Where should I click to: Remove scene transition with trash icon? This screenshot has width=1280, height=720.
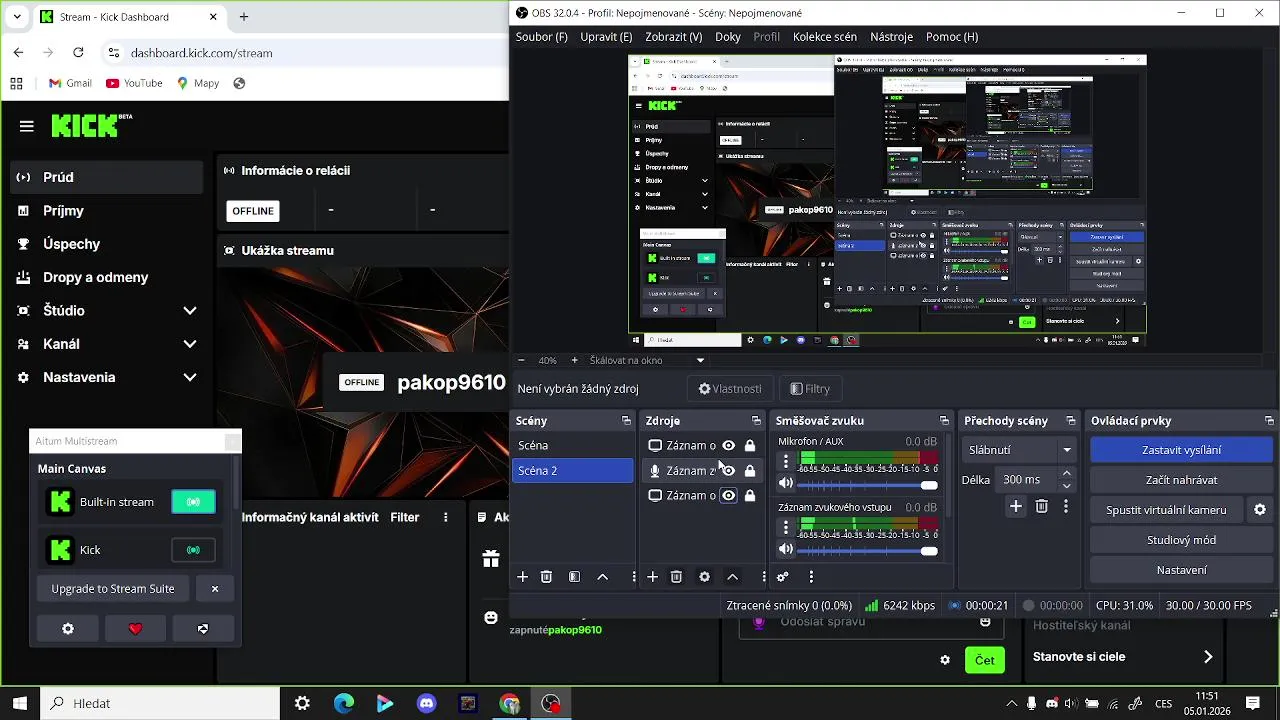pyautogui.click(x=1041, y=507)
